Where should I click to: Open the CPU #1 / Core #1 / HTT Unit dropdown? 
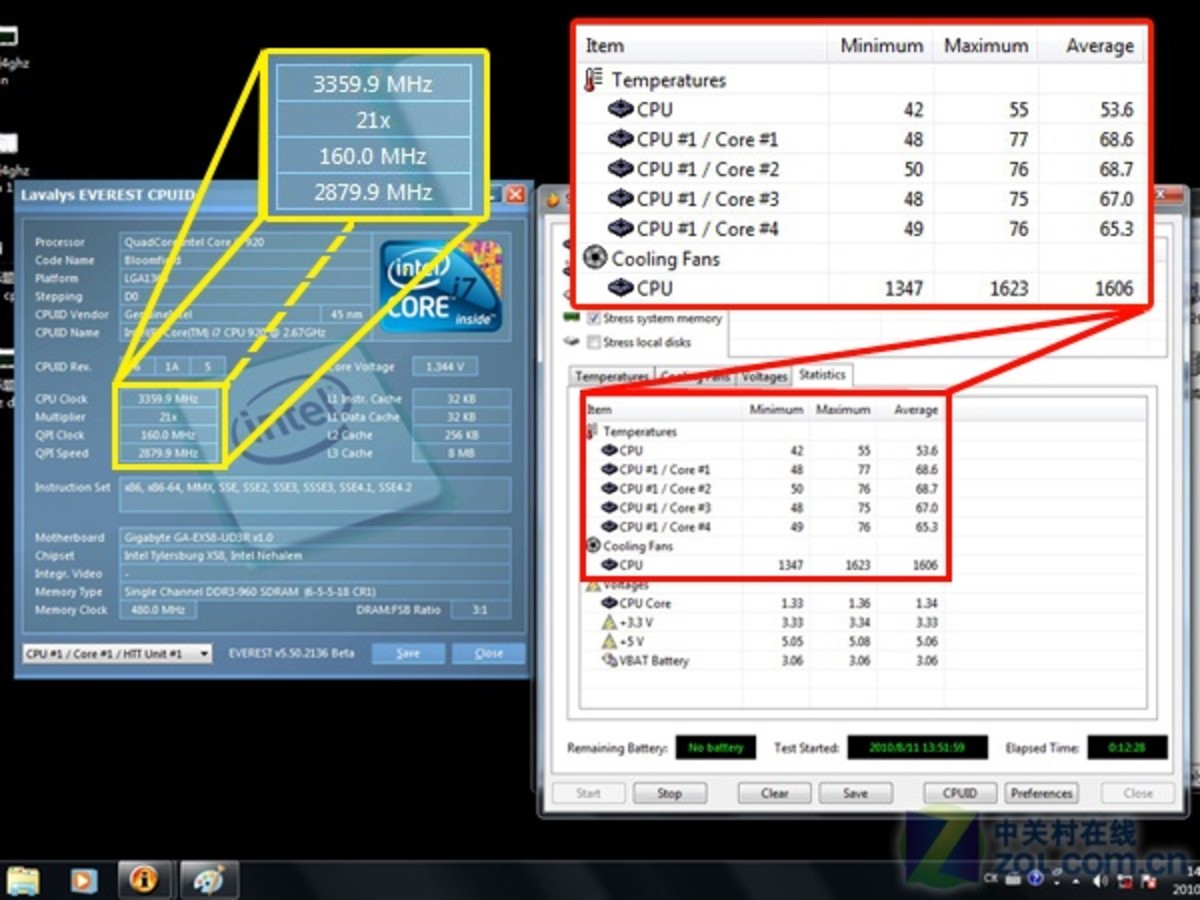[117, 654]
